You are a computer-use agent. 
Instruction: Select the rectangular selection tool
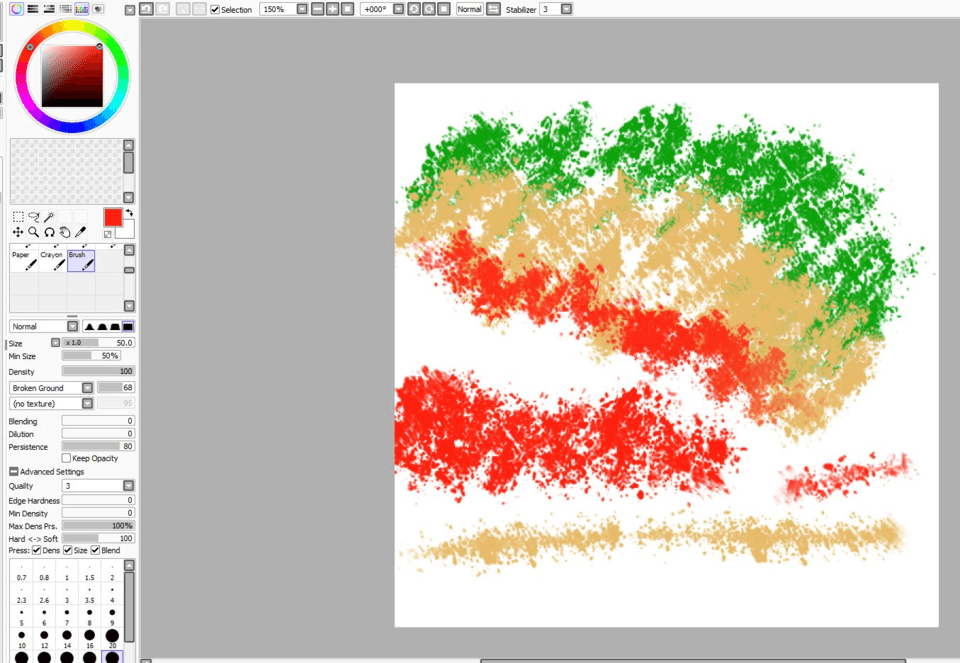(x=18, y=217)
